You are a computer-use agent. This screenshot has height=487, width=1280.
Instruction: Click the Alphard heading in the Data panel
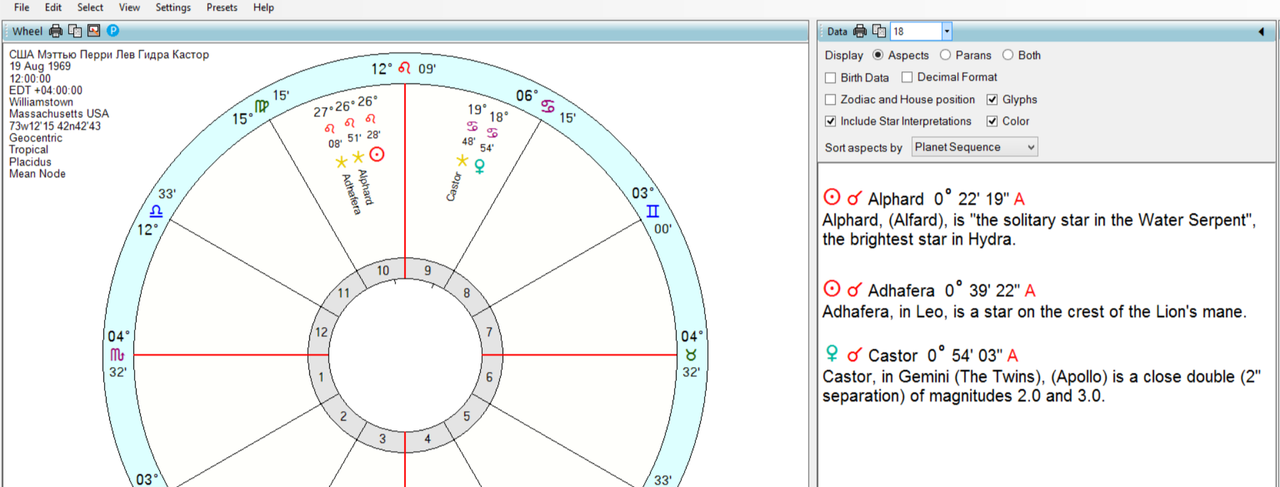[x=895, y=199]
